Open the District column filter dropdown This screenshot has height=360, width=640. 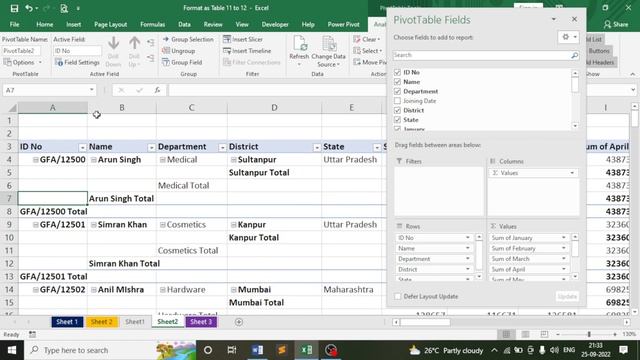pos(317,147)
